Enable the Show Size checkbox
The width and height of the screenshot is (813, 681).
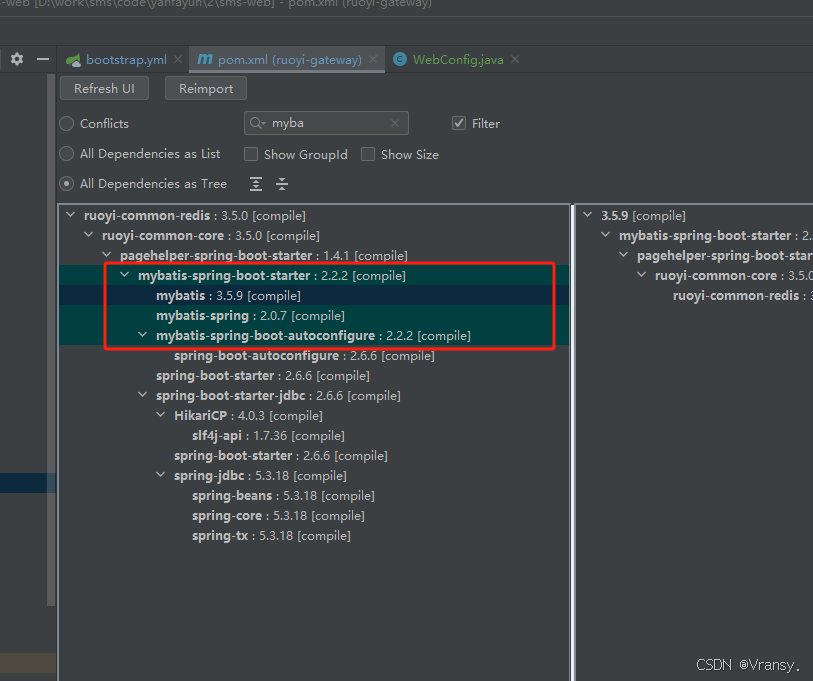[369, 154]
